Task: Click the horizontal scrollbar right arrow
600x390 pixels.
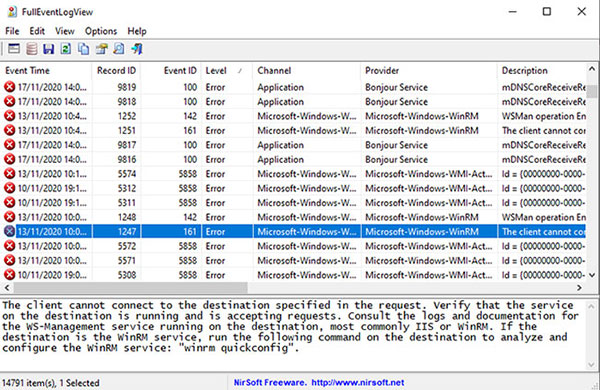Action: [579, 287]
